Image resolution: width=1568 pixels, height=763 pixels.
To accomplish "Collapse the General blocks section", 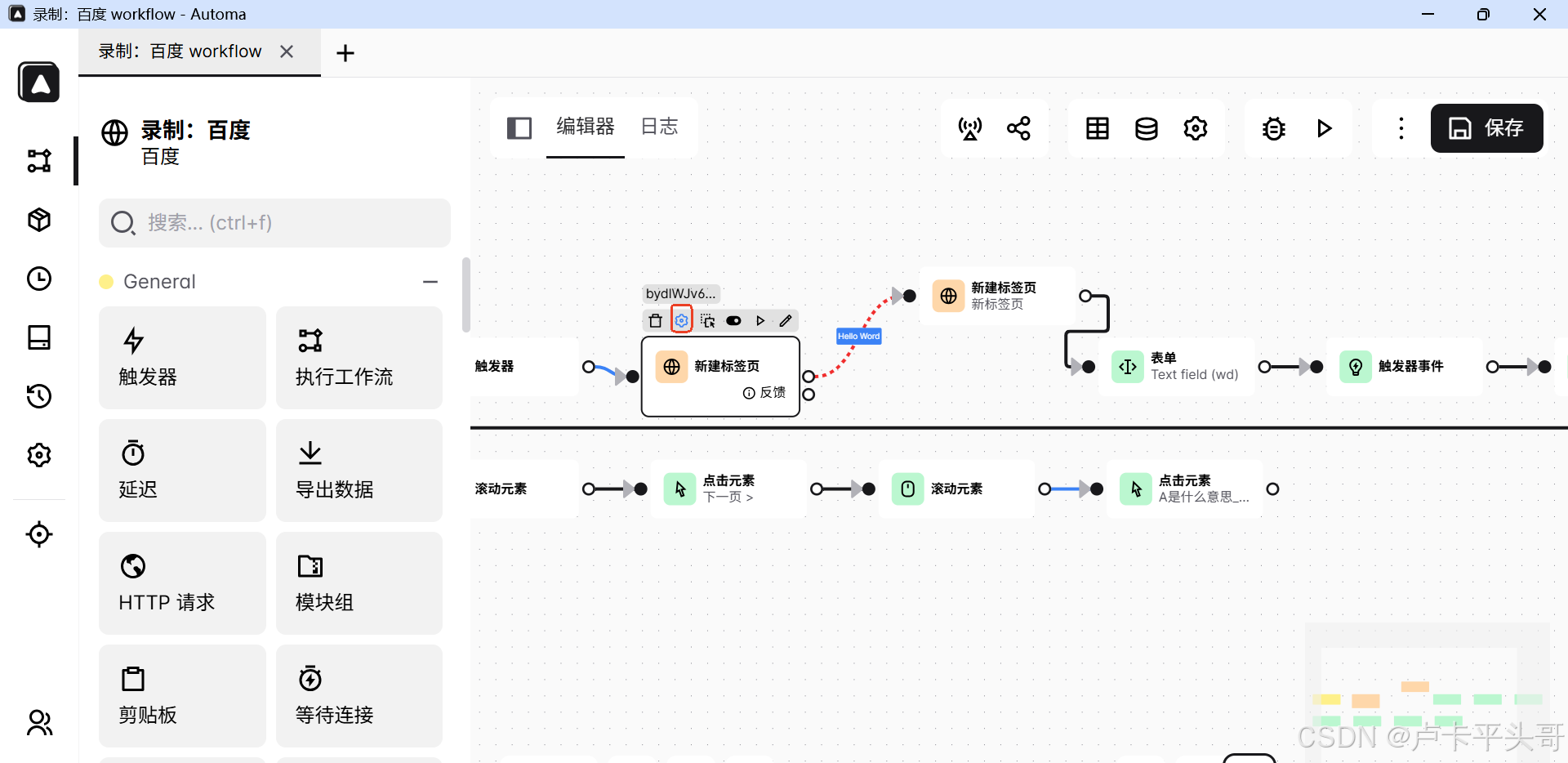I will coord(430,282).
